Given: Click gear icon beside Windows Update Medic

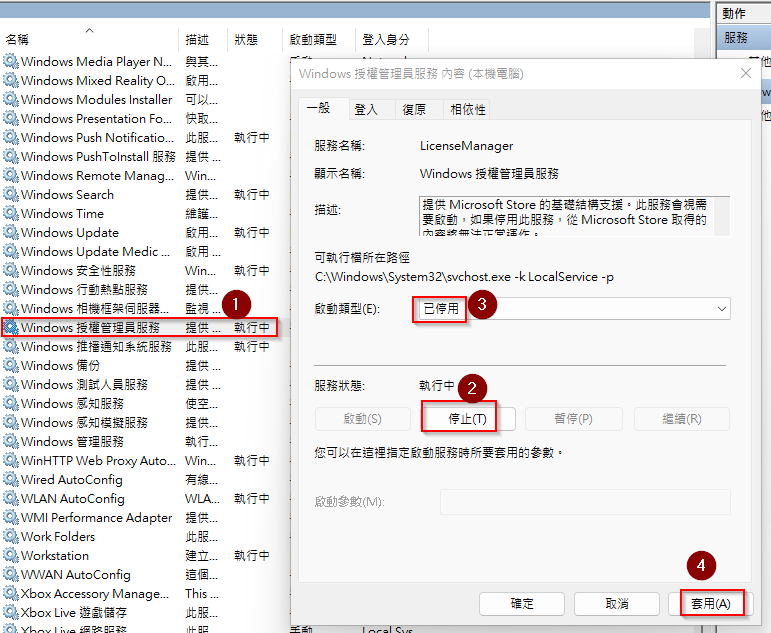Looking at the screenshot, I should pyautogui.click(x=10, y=251).
